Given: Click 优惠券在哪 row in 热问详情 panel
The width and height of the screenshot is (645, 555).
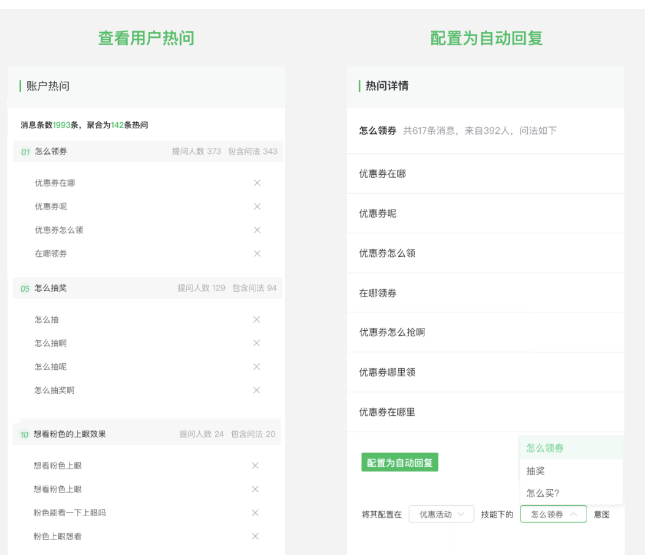Looking at the screenshot, I should point(485,174).
